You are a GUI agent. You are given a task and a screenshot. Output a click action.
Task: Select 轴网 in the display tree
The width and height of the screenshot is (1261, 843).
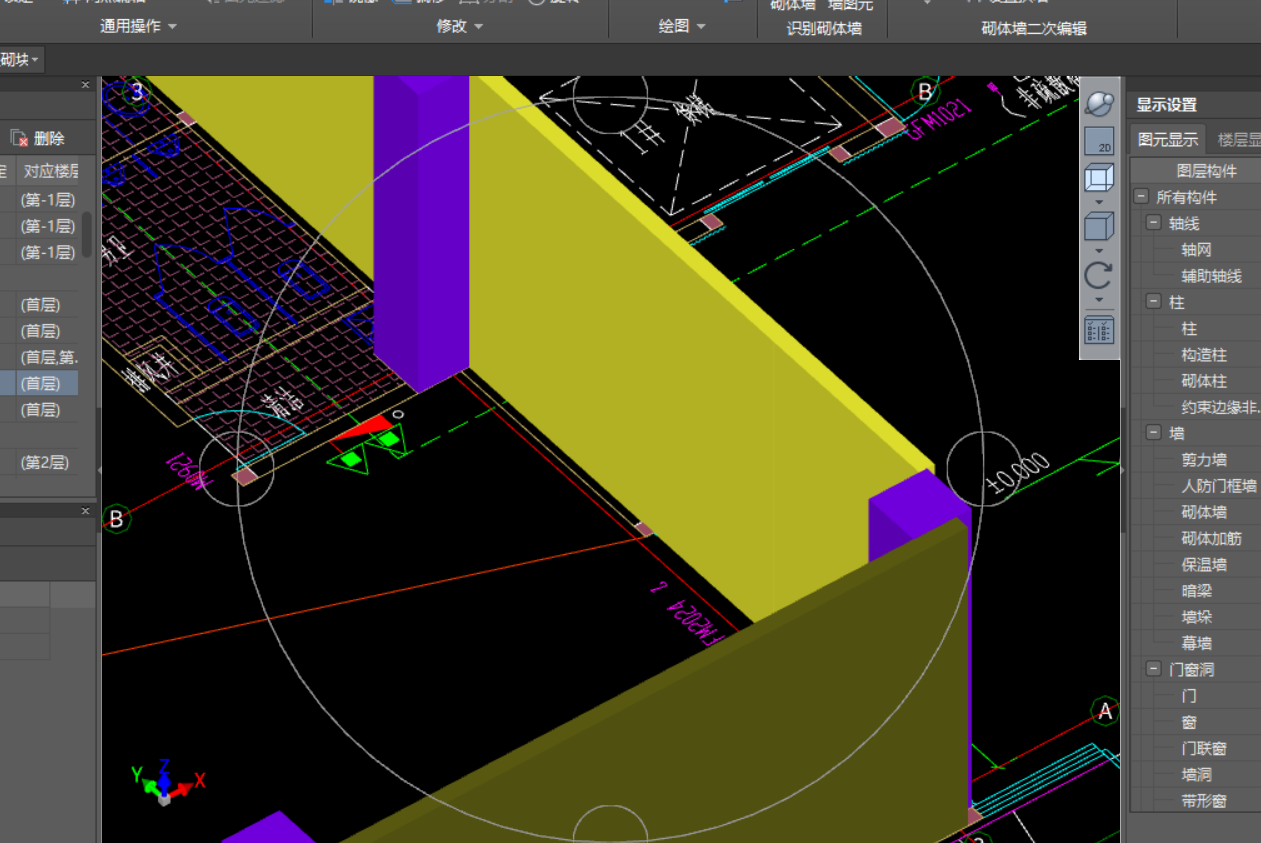(x=1196, y=250)
